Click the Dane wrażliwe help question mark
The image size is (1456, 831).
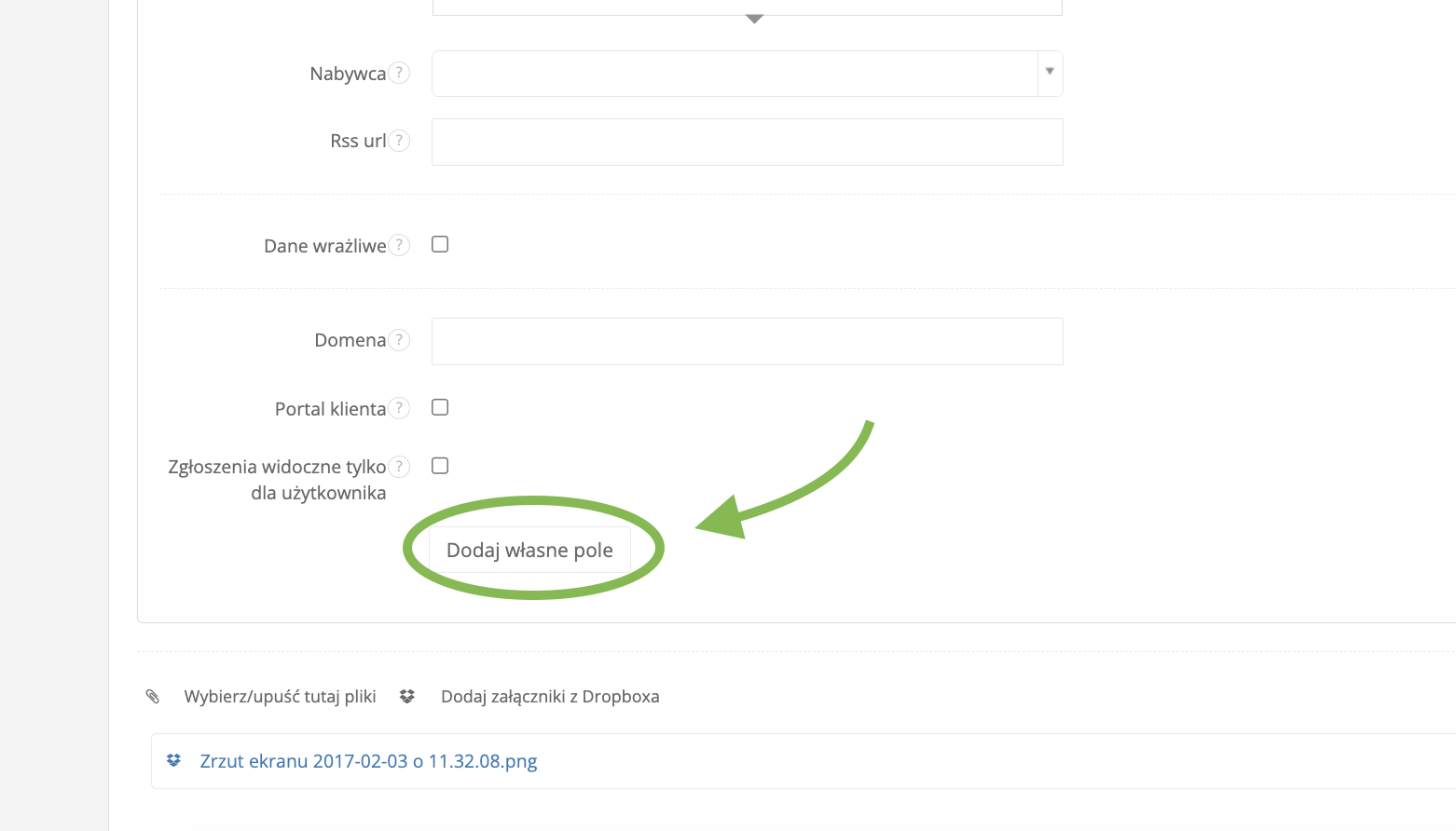[399, 245]
